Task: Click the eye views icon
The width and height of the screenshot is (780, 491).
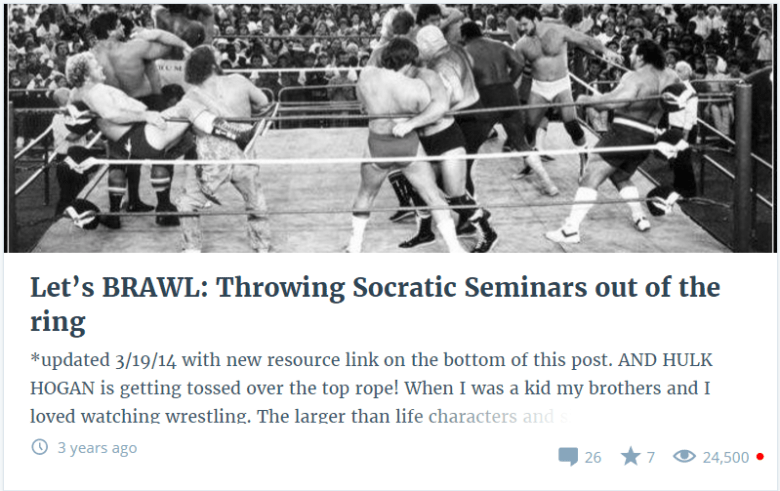Action: [685, 457]
